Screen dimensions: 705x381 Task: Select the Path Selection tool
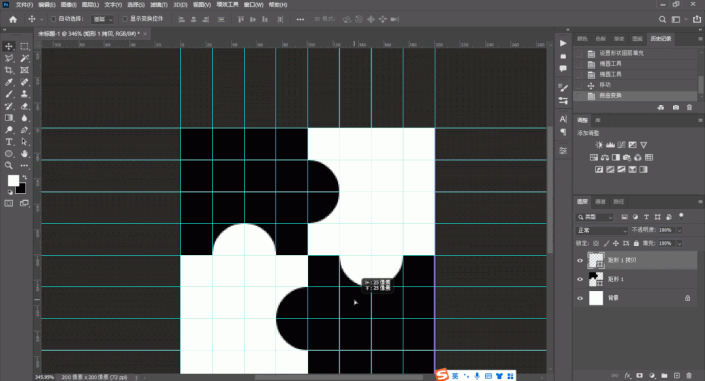pyautogui.click(x=24, y=142)
